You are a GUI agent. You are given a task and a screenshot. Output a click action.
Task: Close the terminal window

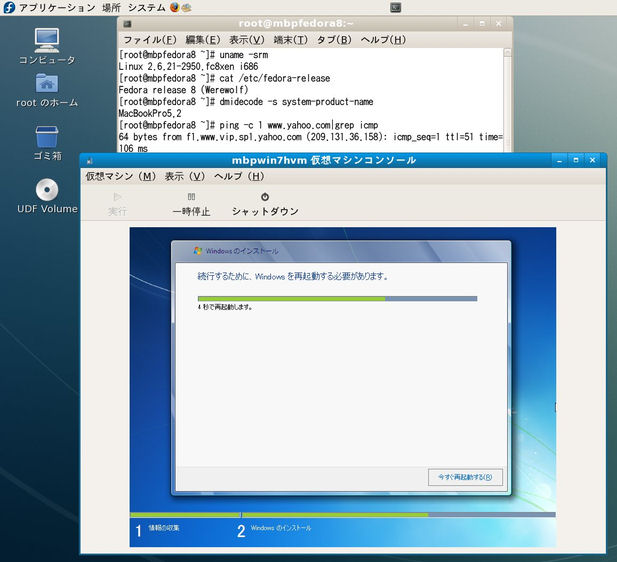point(499,24)
